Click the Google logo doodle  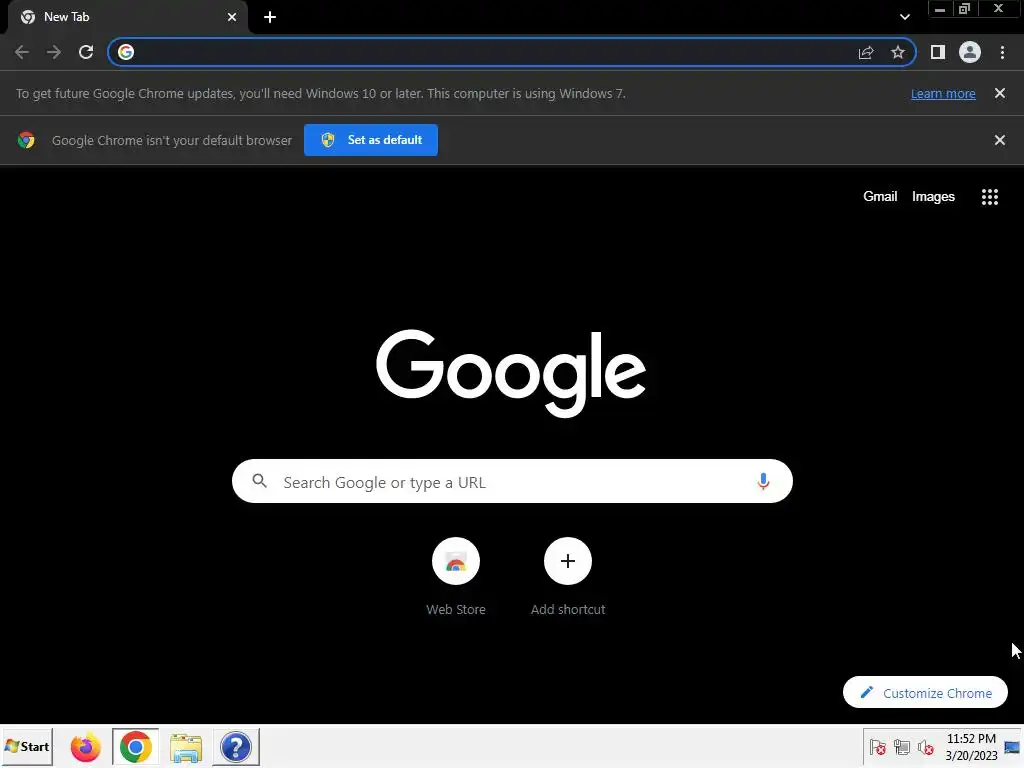click(x=511, y=372)
